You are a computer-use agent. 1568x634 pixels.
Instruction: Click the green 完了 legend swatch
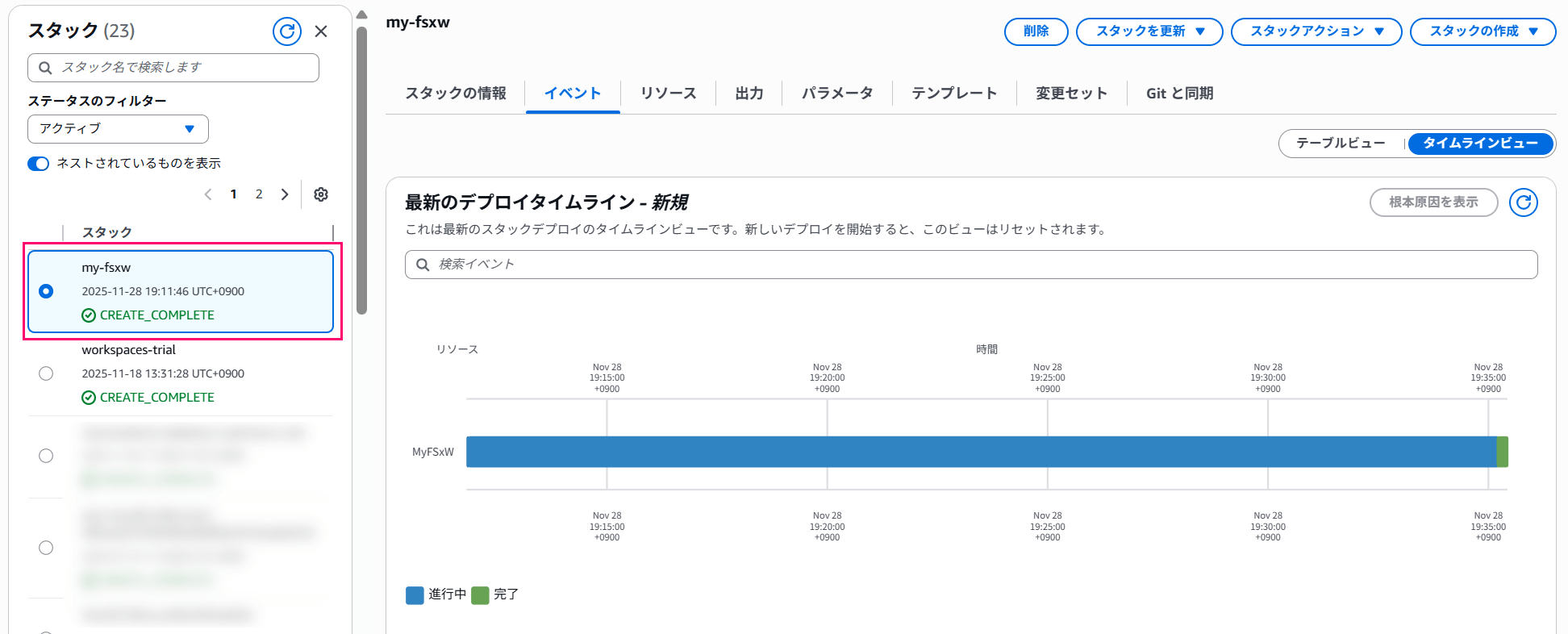[480, 595]
